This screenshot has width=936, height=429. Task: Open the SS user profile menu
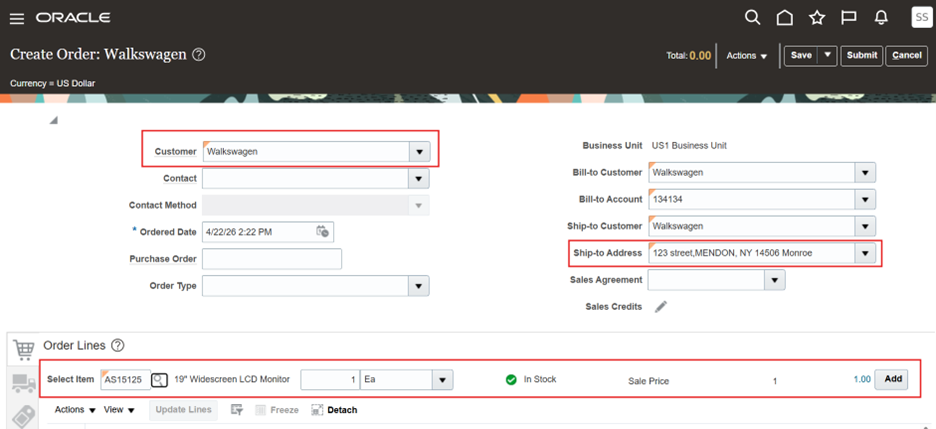[x=922, y=17]
